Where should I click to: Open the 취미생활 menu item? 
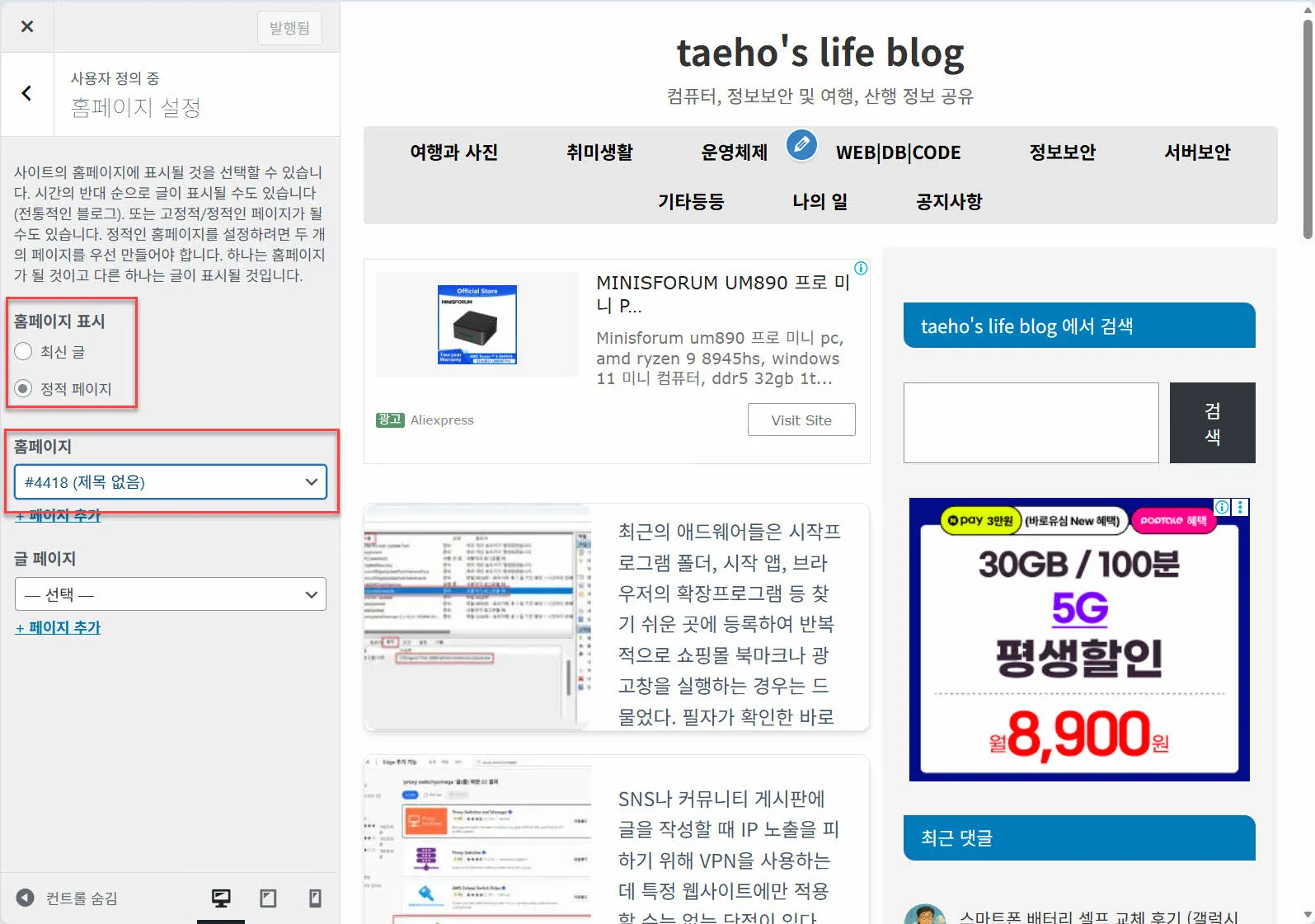click(599, 152)
